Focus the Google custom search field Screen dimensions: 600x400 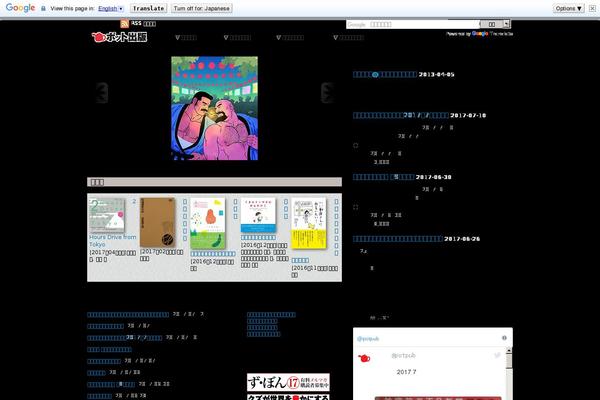(412, 24)
